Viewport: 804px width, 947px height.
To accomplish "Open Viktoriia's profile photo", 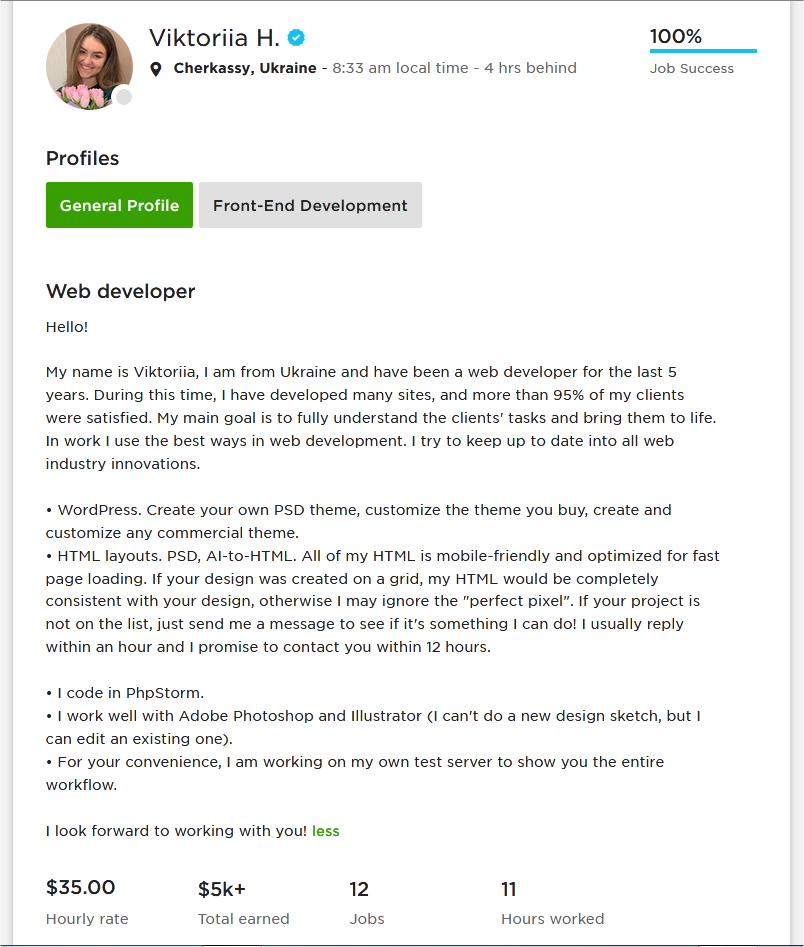I will [89, 66].
